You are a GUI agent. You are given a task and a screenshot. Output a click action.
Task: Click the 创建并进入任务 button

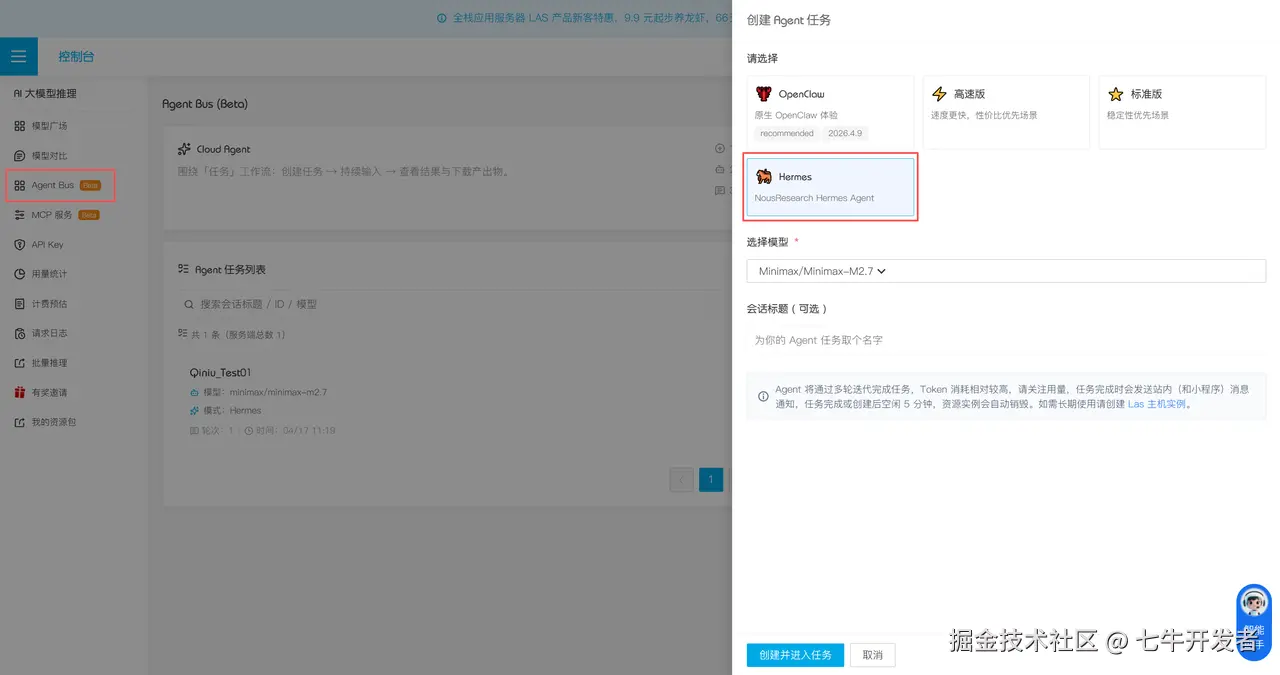point(794,654)
